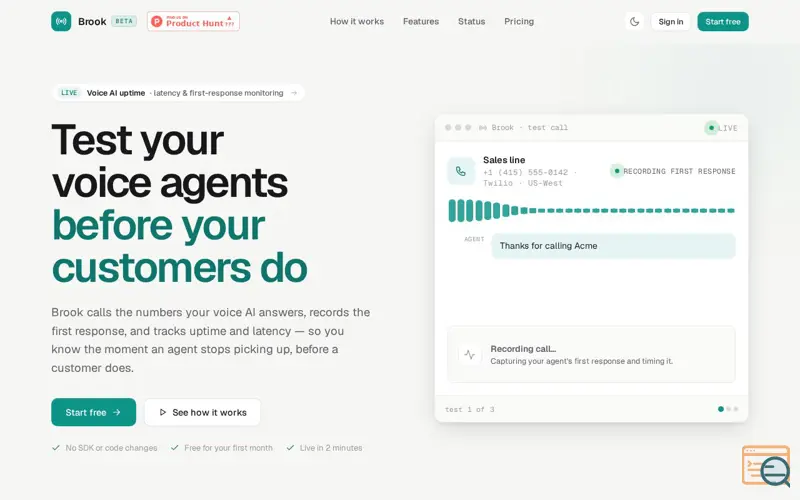Click the small signal icon in test call titlebar
This screenshot has width=800, height=500.
(483, 128)
